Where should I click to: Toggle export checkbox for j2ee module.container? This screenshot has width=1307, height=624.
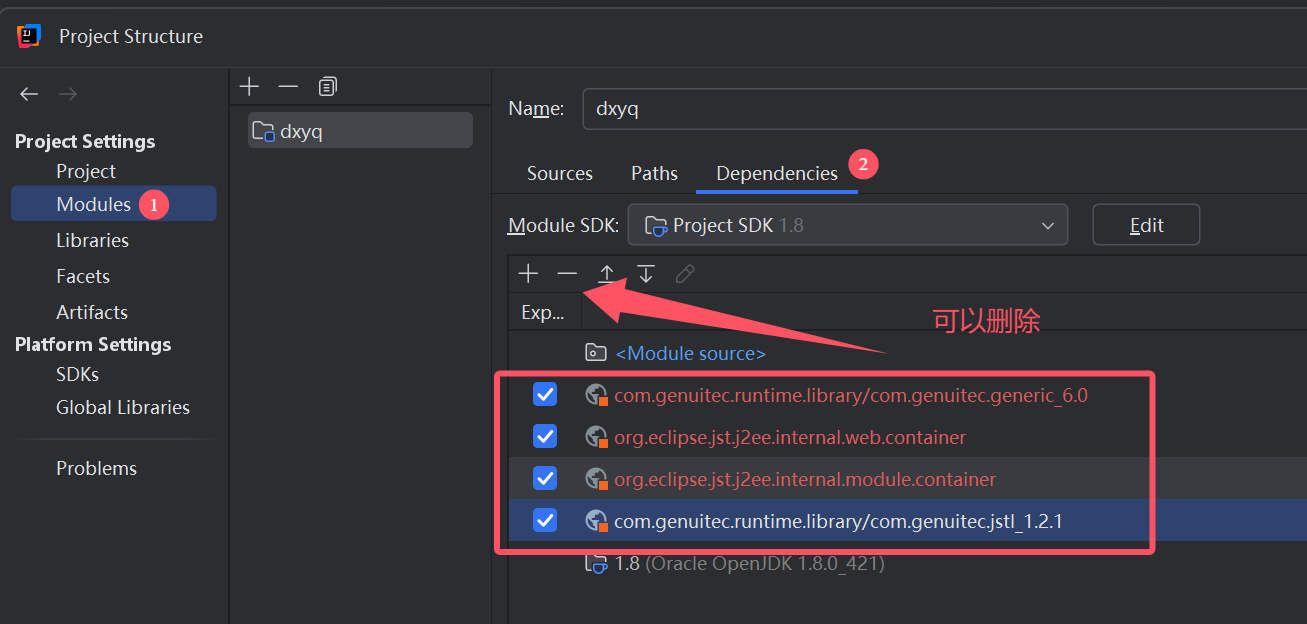545,479
